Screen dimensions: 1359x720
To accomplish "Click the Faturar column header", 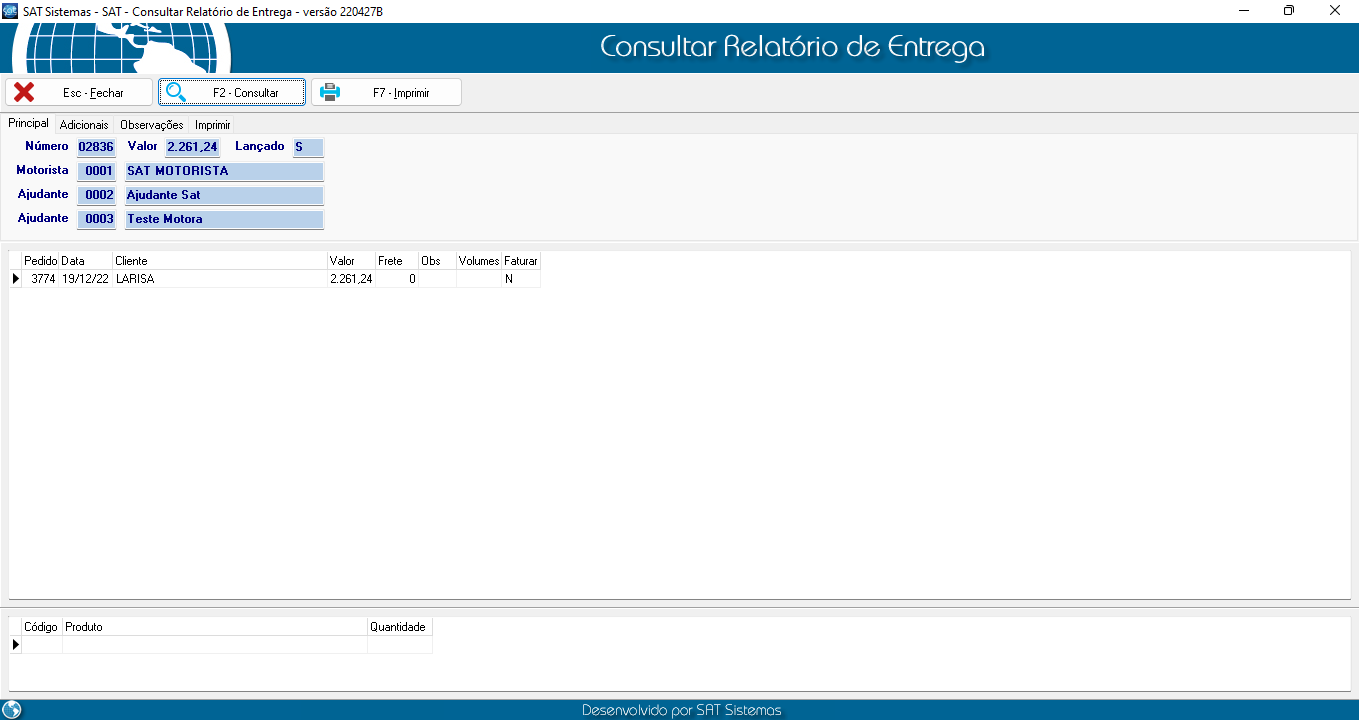I will click(x=521, y=261).
